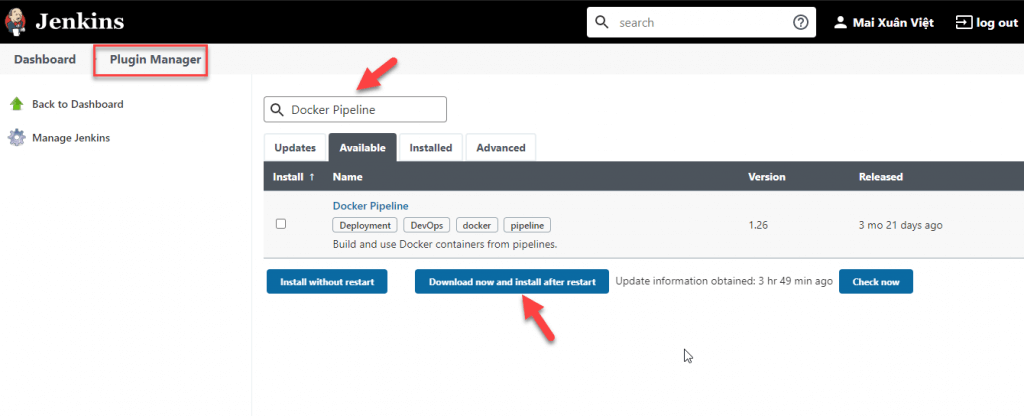Click the Back to Dashboard link
1024x416 pixels.
tap(78, 104)
